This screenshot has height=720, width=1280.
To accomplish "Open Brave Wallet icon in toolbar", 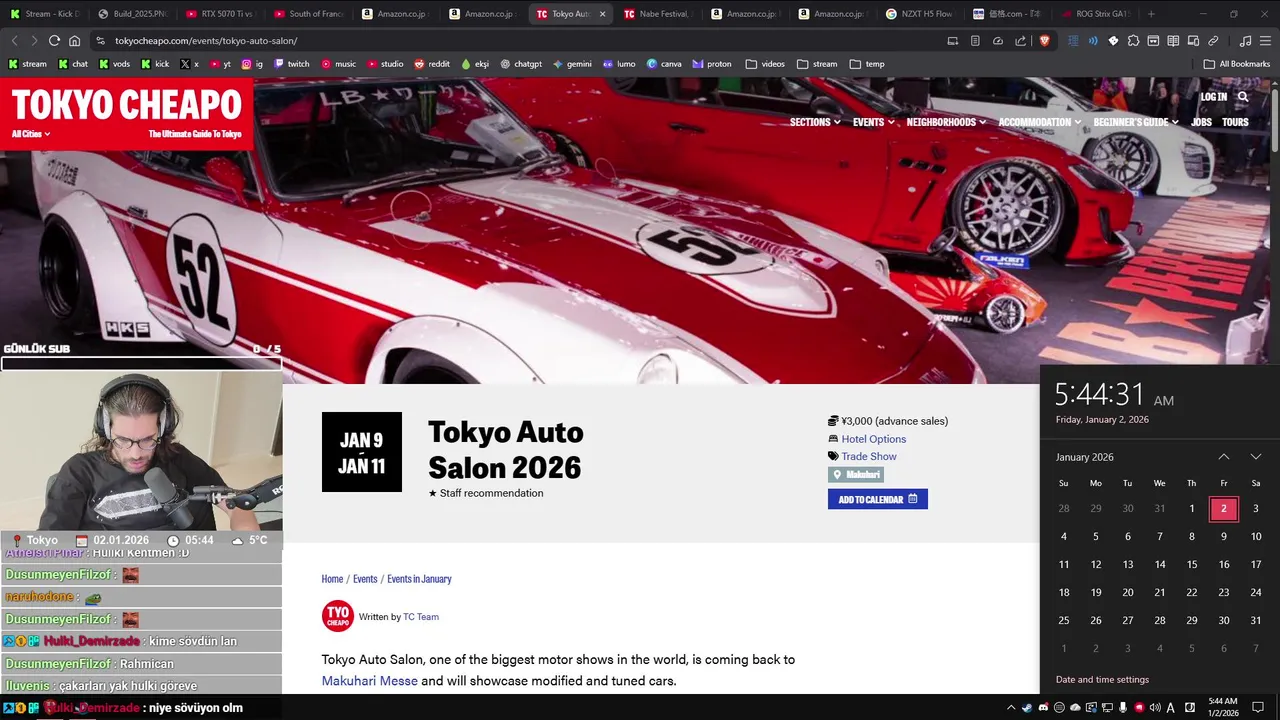I will 1153,41.
